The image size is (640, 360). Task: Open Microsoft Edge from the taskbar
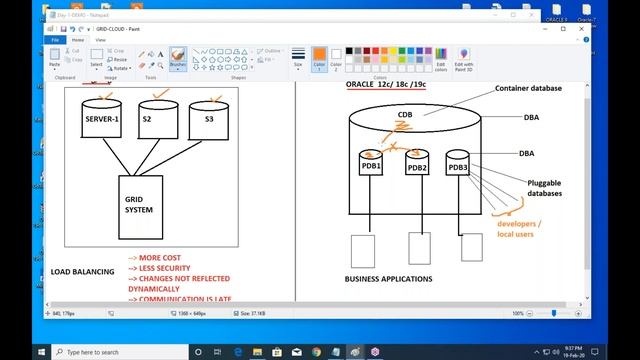tap(238, 352)
